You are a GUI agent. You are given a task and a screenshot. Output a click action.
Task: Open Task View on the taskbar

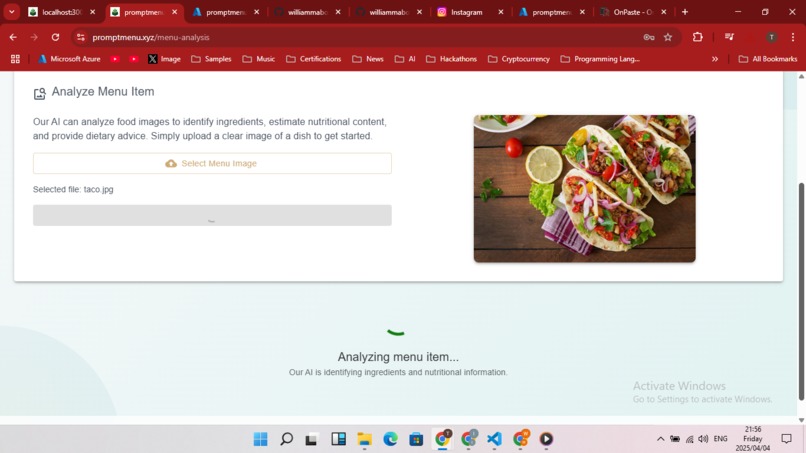pyautogui.click(x=312, y=440)
